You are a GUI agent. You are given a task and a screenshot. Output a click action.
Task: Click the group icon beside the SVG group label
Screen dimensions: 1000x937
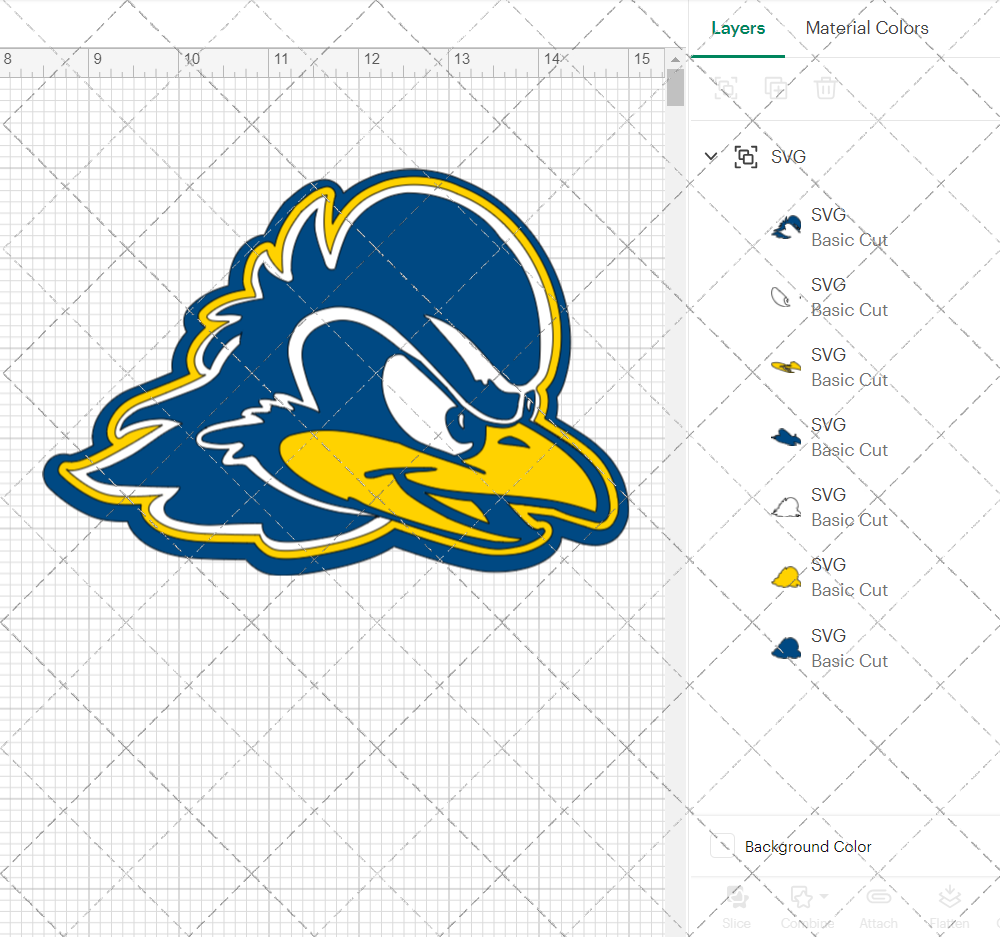746,157
